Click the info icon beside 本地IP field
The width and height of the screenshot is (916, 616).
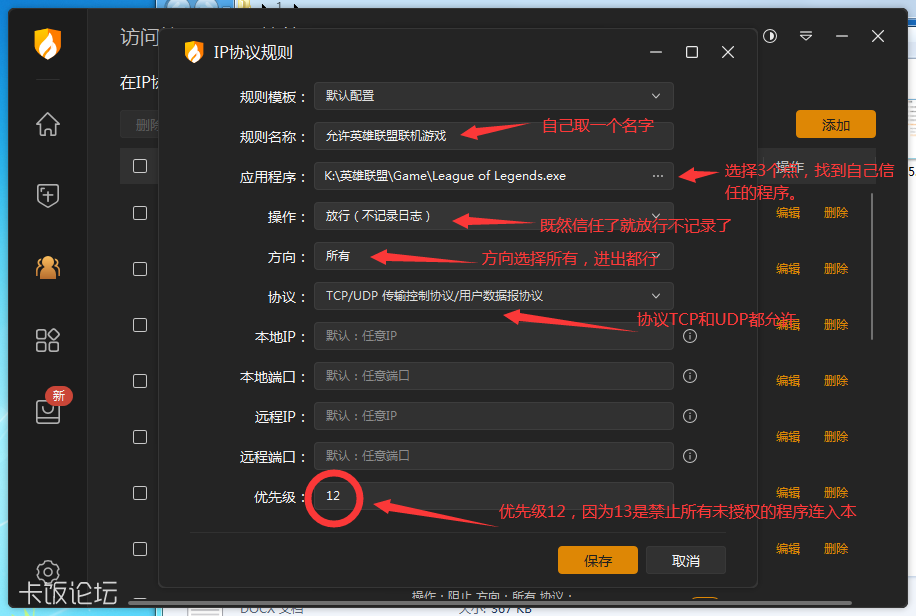click(x=688, y=337)
